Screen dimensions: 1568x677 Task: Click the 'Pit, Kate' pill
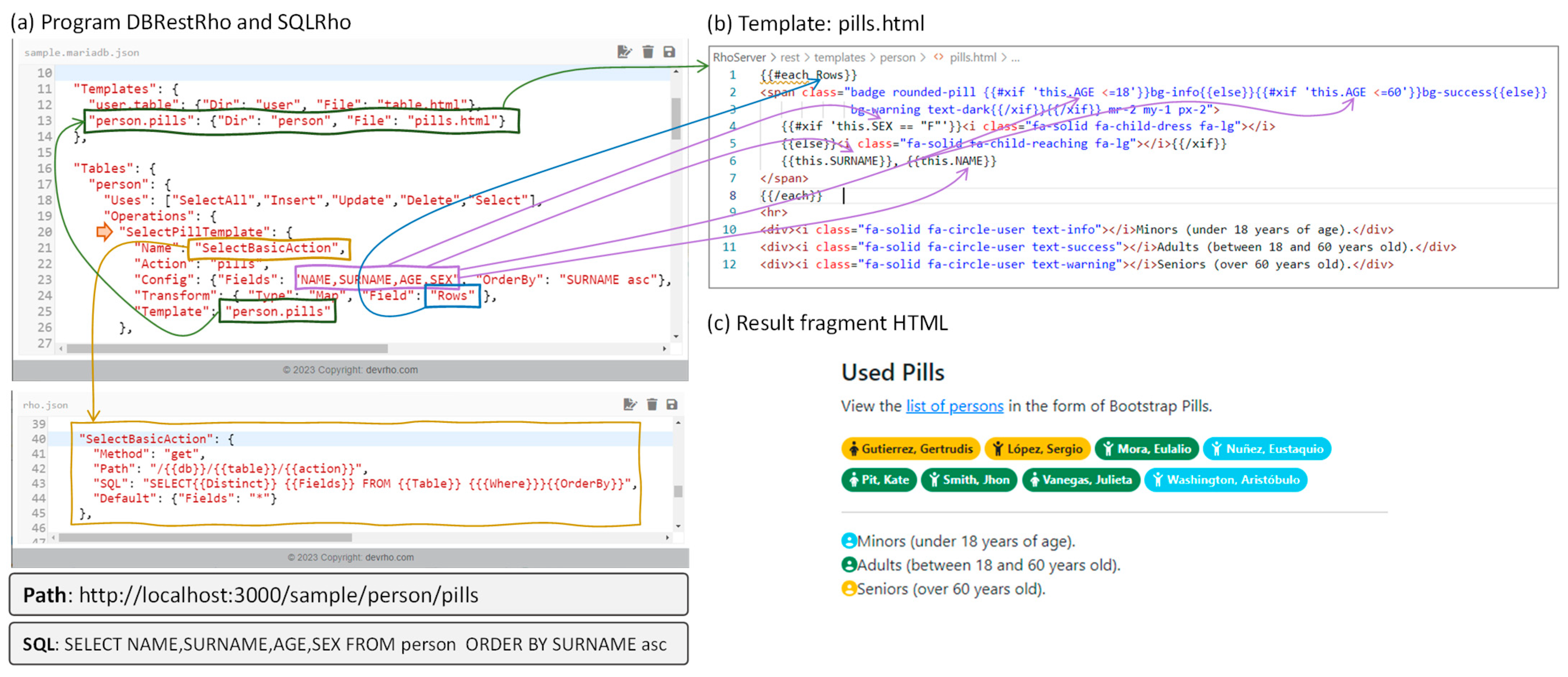click(x=879, y=480)
